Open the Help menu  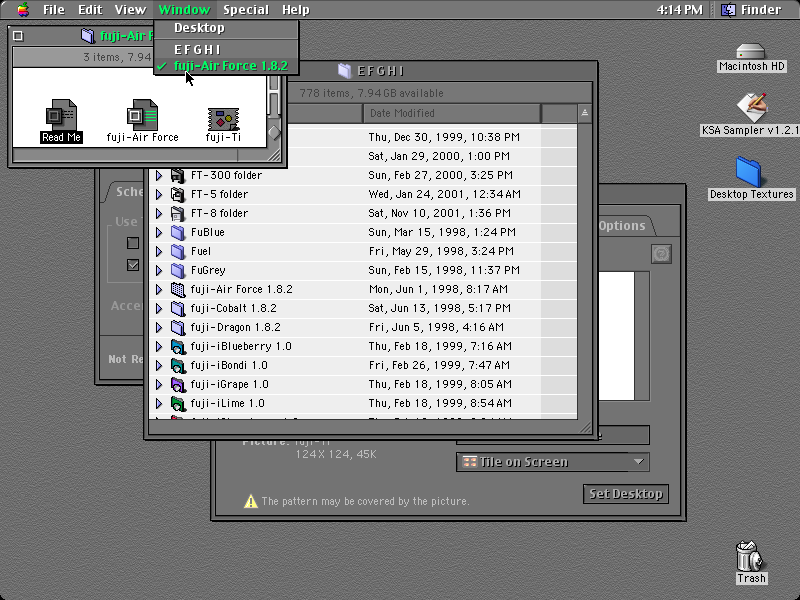[x=296, y=10]
